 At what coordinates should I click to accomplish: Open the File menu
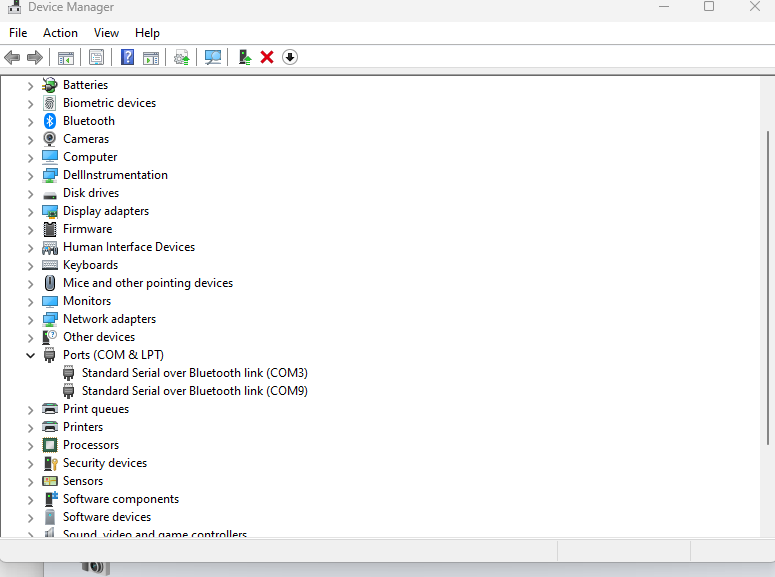[x=18, y=33]
